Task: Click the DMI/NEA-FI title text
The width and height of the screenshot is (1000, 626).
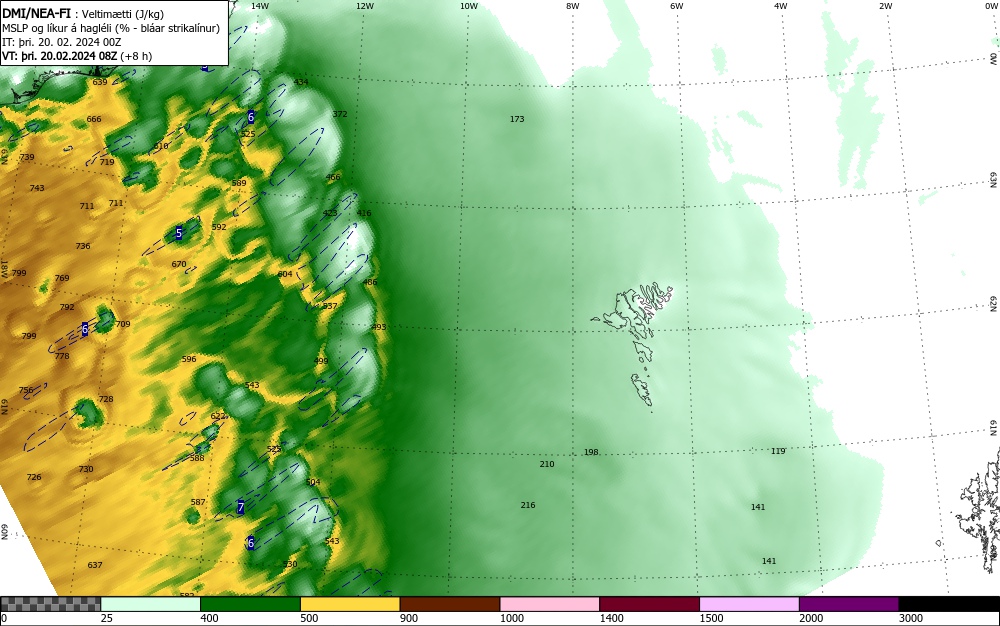Action: point(36,14)
